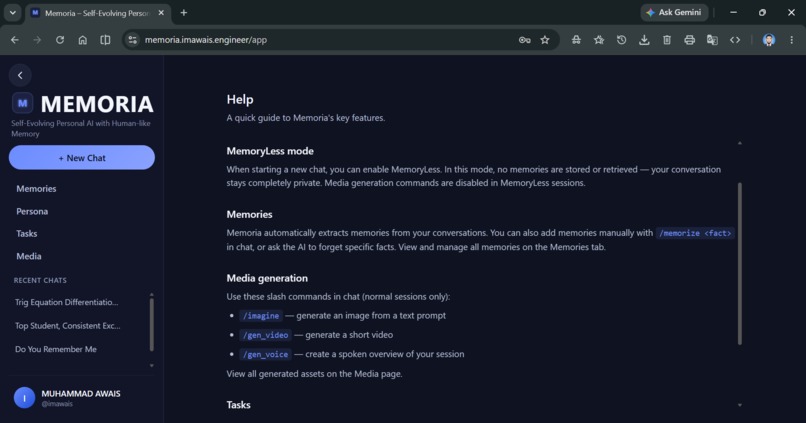Go forward in browser history
This screenshot has height=423, width=806.
(37, 40)
